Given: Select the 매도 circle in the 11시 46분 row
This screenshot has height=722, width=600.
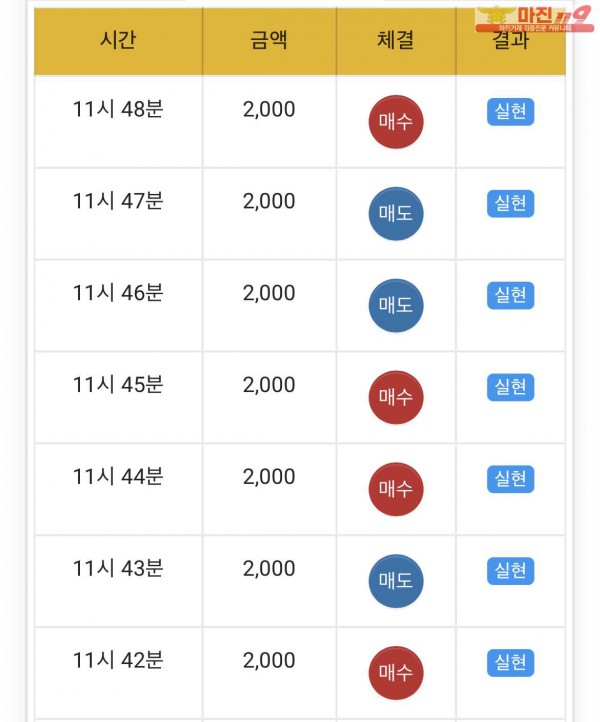Looking at the screenshot, I should (x=396, y=305).
